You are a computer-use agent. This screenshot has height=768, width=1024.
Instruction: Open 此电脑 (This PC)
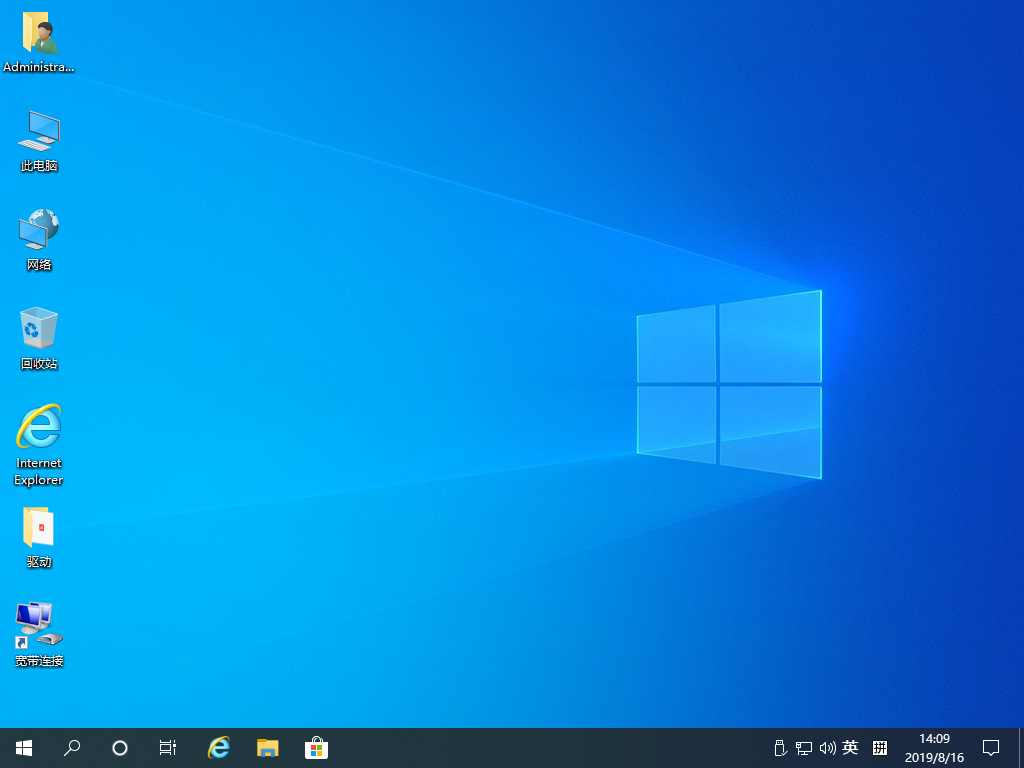coord(38,140)
